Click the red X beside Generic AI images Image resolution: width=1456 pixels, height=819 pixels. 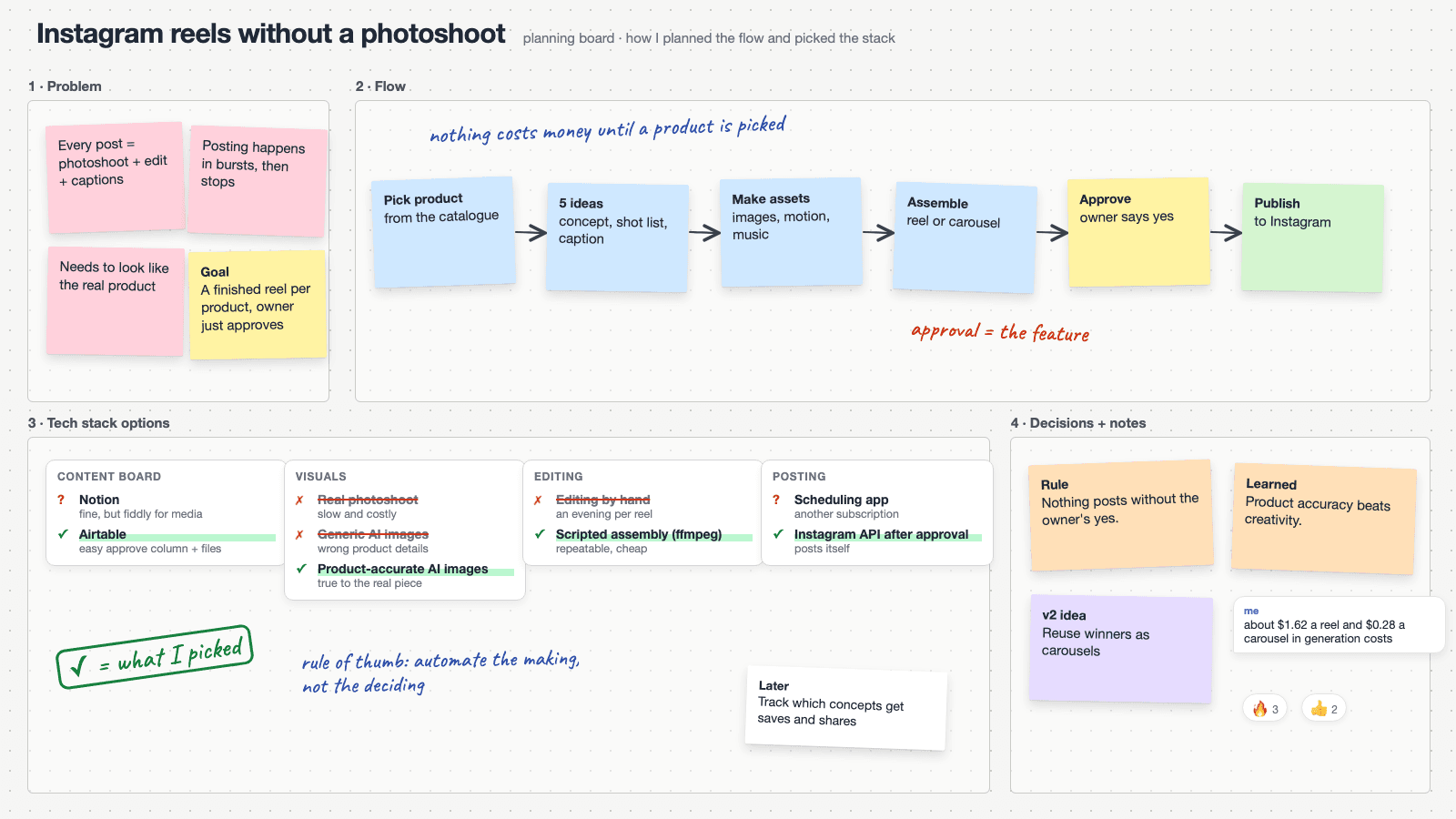click(299, 534)
